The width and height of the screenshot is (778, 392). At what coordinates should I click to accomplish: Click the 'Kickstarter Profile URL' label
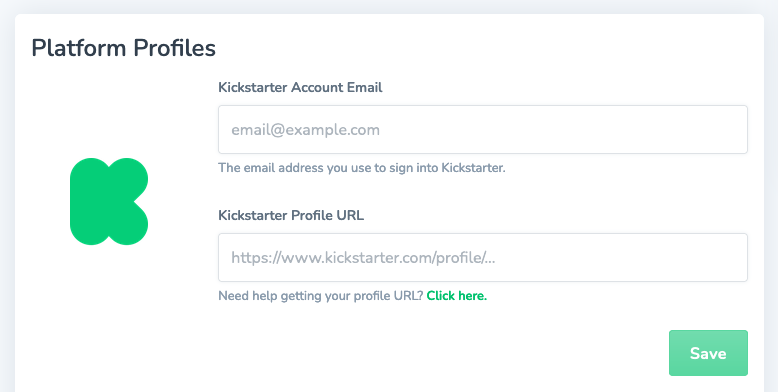click(291, 215)
